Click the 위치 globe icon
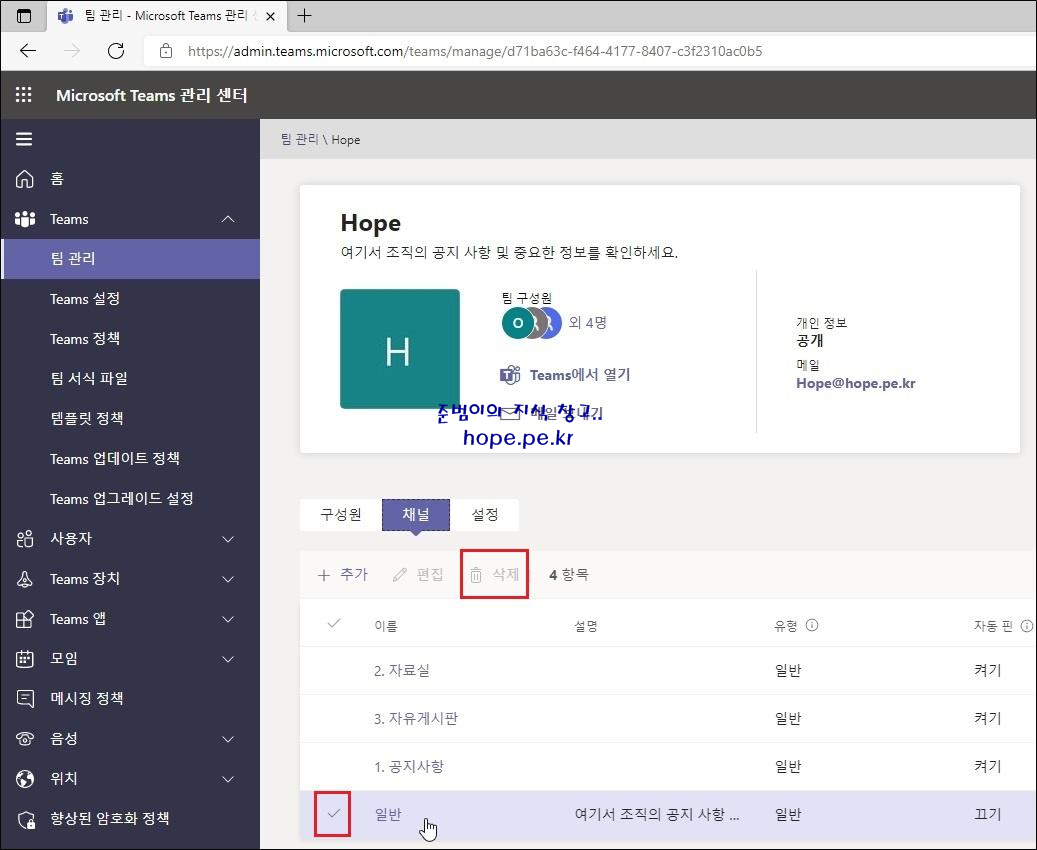This screenshot has width=1037, height=850. coord(24,779)
